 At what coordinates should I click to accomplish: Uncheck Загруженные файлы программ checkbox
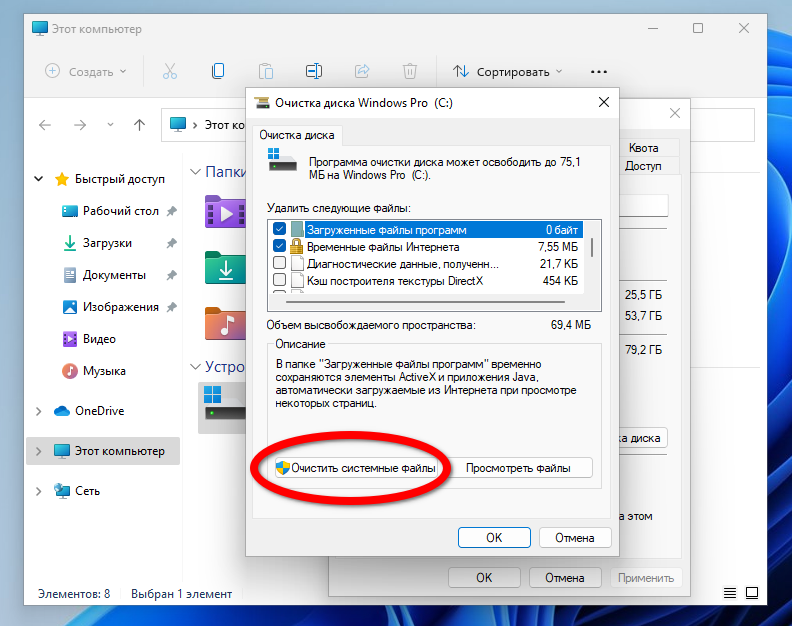click(x=279, y=229)
